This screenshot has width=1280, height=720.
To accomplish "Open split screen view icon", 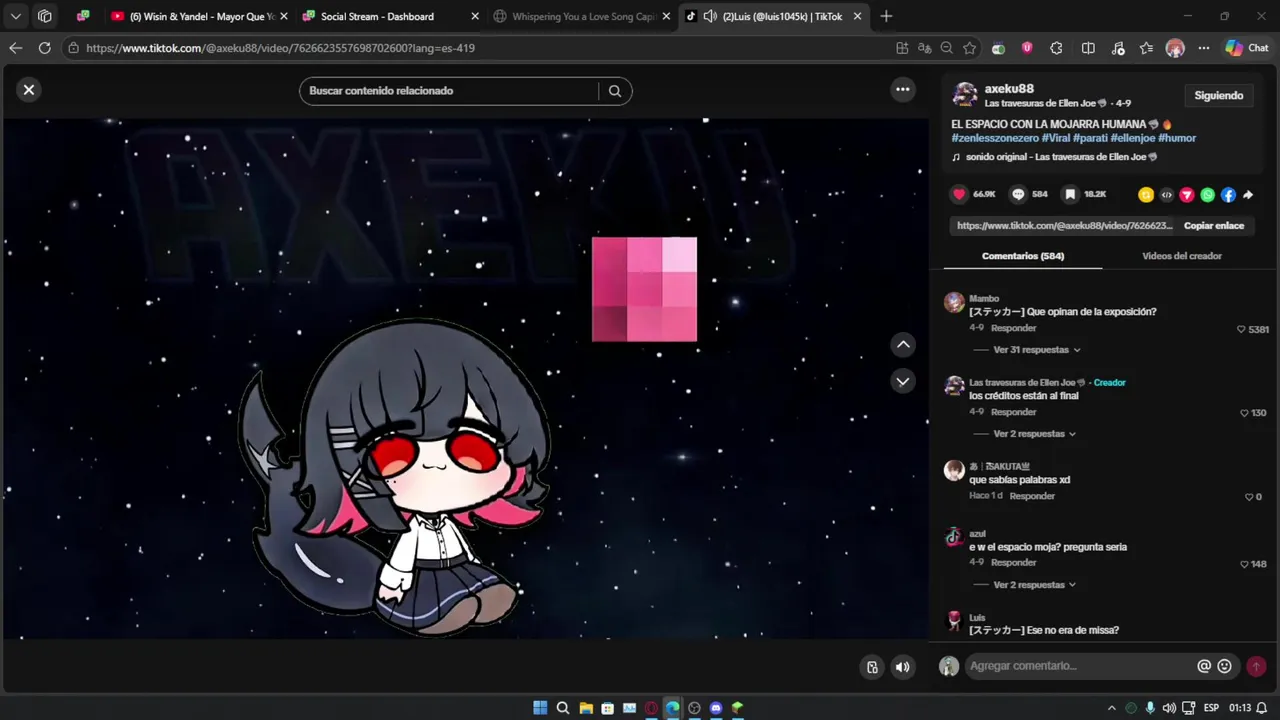I will point(1088,48).
